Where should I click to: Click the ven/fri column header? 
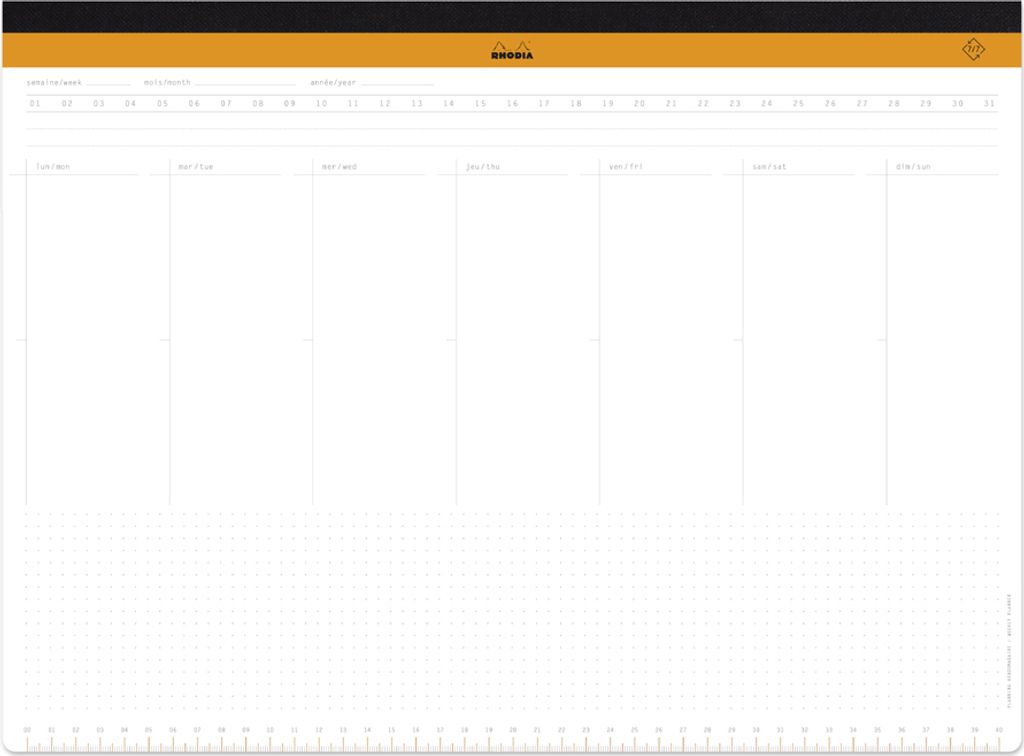click(x=626, y=167)
